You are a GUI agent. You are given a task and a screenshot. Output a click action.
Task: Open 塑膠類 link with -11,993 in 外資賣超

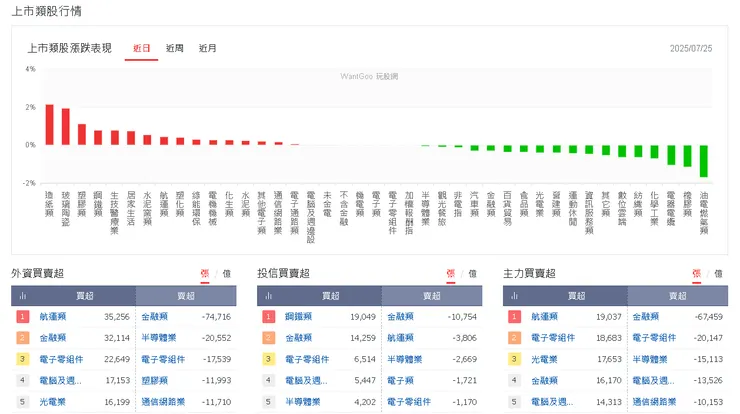155,380
